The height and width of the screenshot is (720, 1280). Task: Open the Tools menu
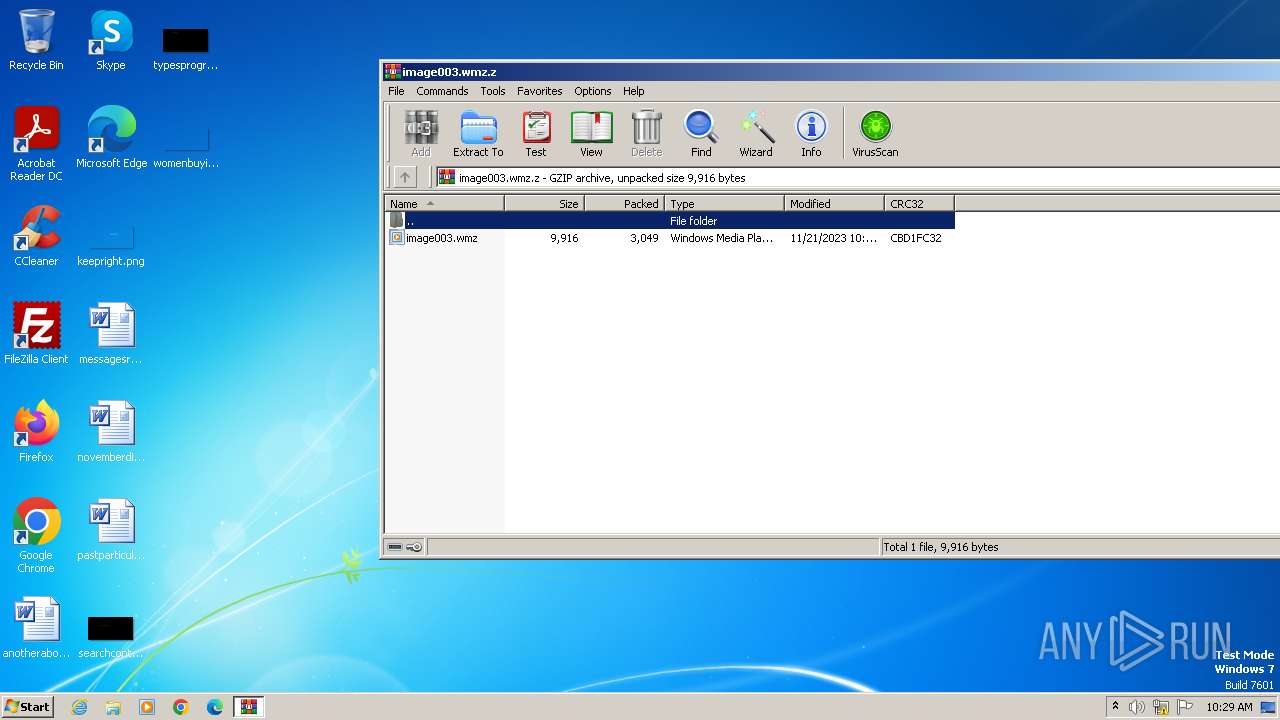(493, 91)
